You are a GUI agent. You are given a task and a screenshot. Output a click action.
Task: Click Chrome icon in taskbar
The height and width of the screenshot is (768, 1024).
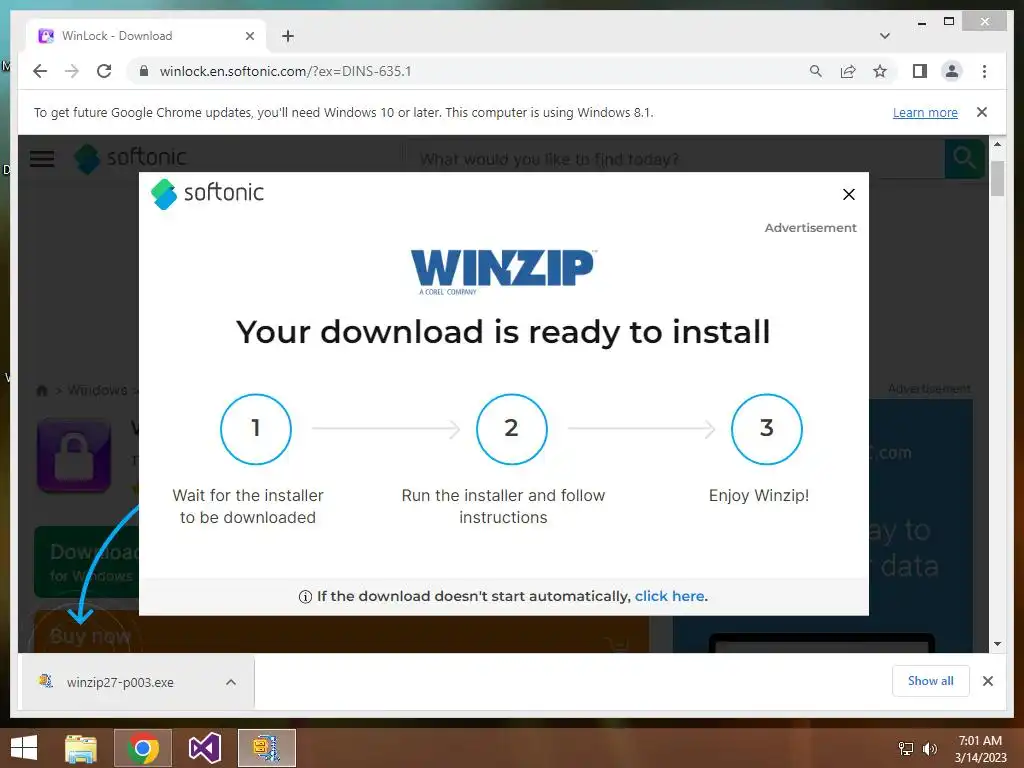click(x=143, y=748)
